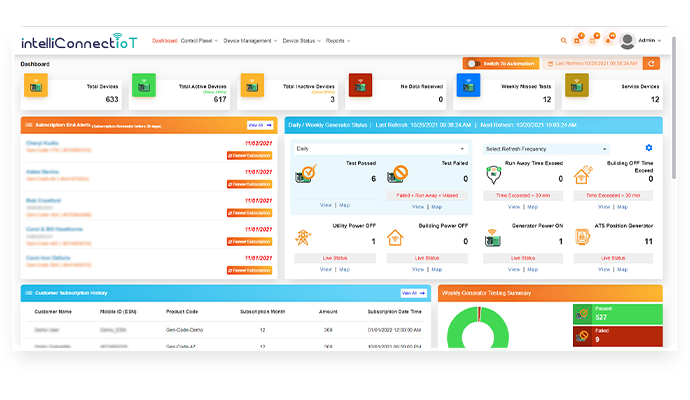The image size is (690, 400).
Task: Click View link under Run Away Time Exceed
Action: click(x=514, y=207)
